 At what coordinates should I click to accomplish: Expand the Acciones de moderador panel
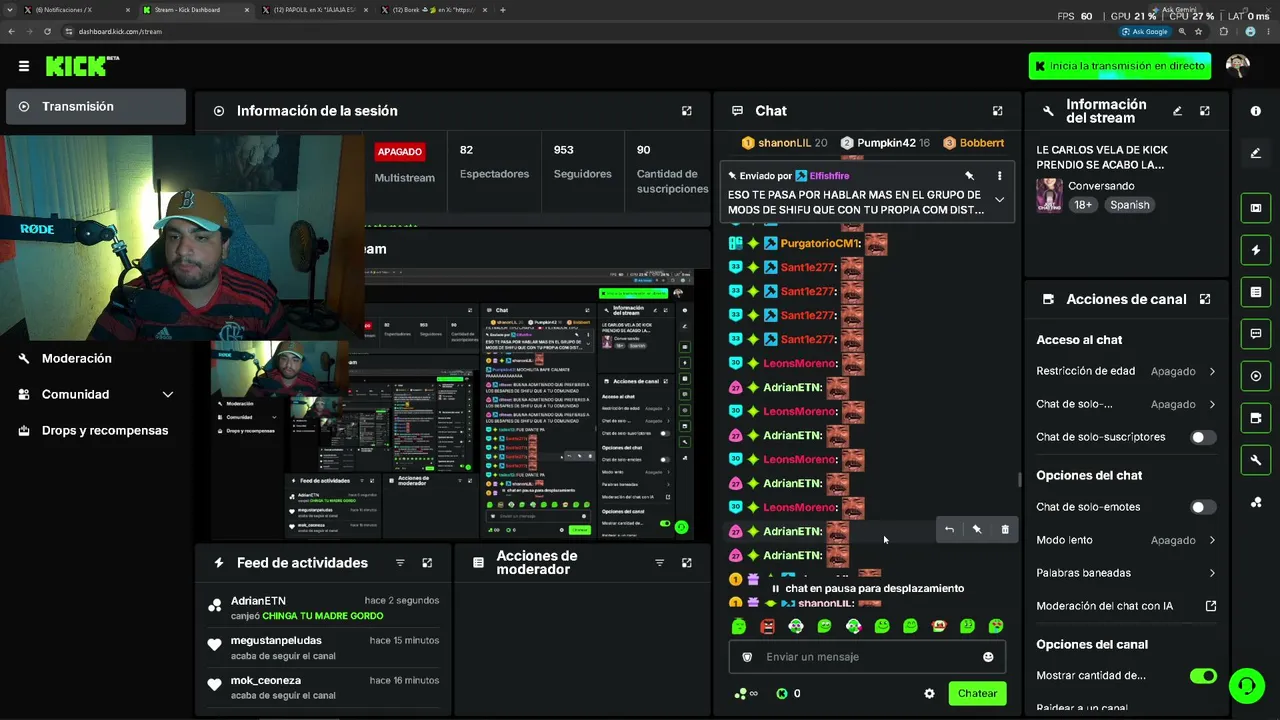click(686, 563)
